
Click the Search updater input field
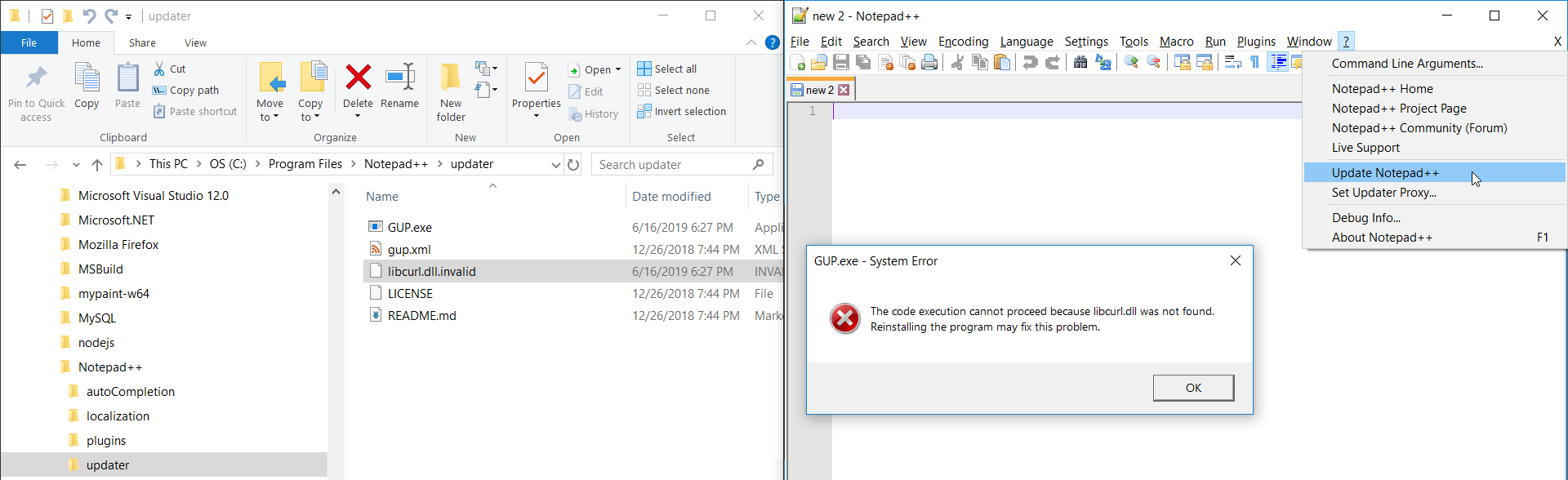(x=682, y=164)
